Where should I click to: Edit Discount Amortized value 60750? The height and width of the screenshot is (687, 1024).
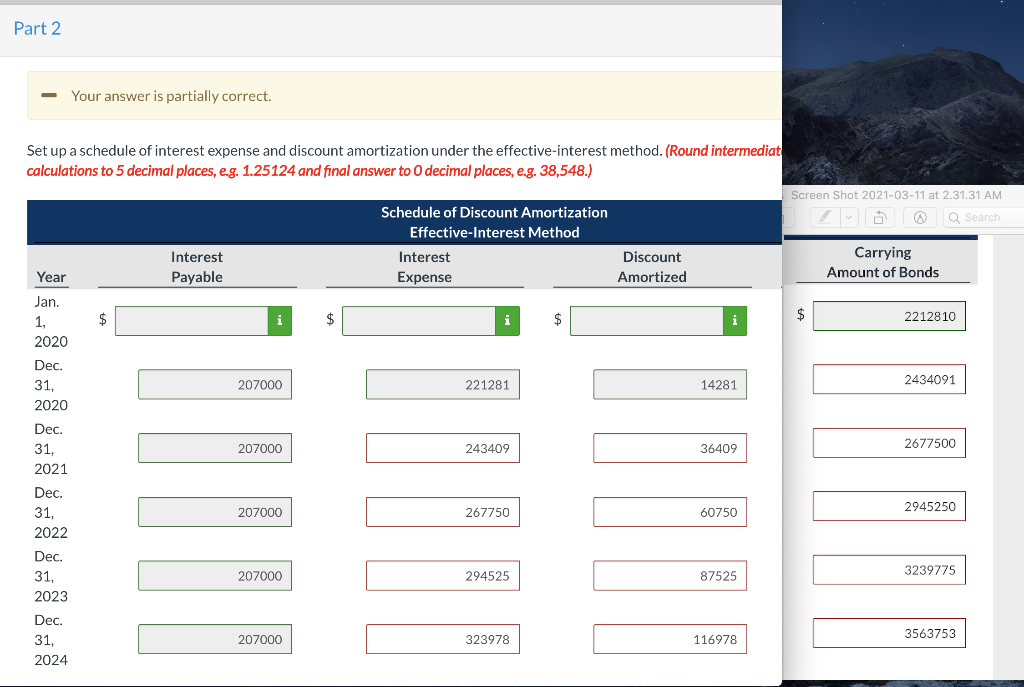[670, 512]
